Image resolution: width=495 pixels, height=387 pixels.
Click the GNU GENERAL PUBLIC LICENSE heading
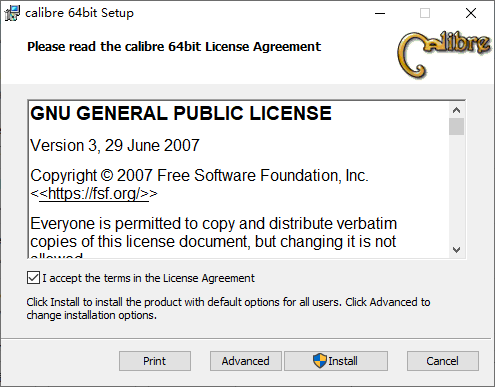pyautogui.click(x=181, y=113)
